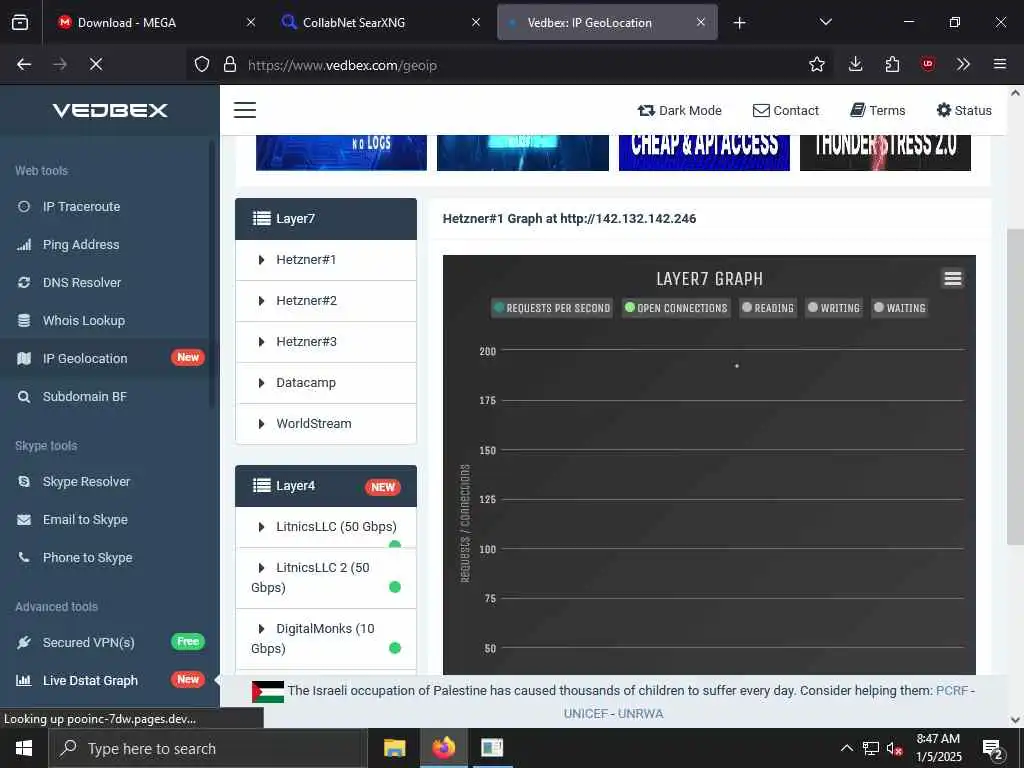Bookmark this page with star icon
Screen dimensions: 1024x768
point(816,64)
